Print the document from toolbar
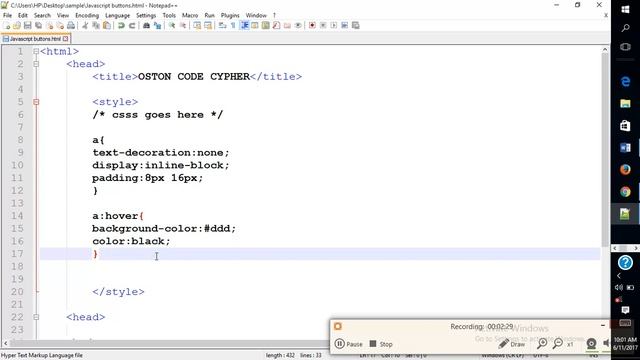This screenshot has width=640, height=360. (71, 25)
